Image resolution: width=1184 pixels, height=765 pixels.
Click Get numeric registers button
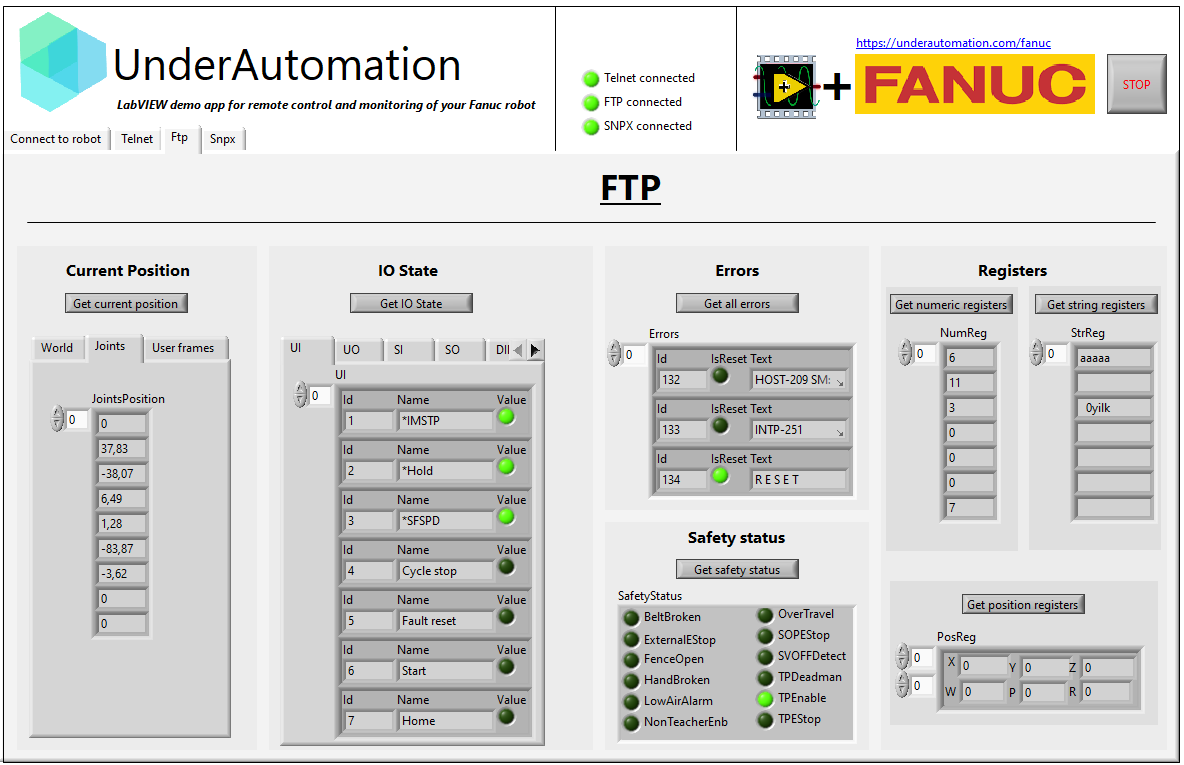point(951,304)
